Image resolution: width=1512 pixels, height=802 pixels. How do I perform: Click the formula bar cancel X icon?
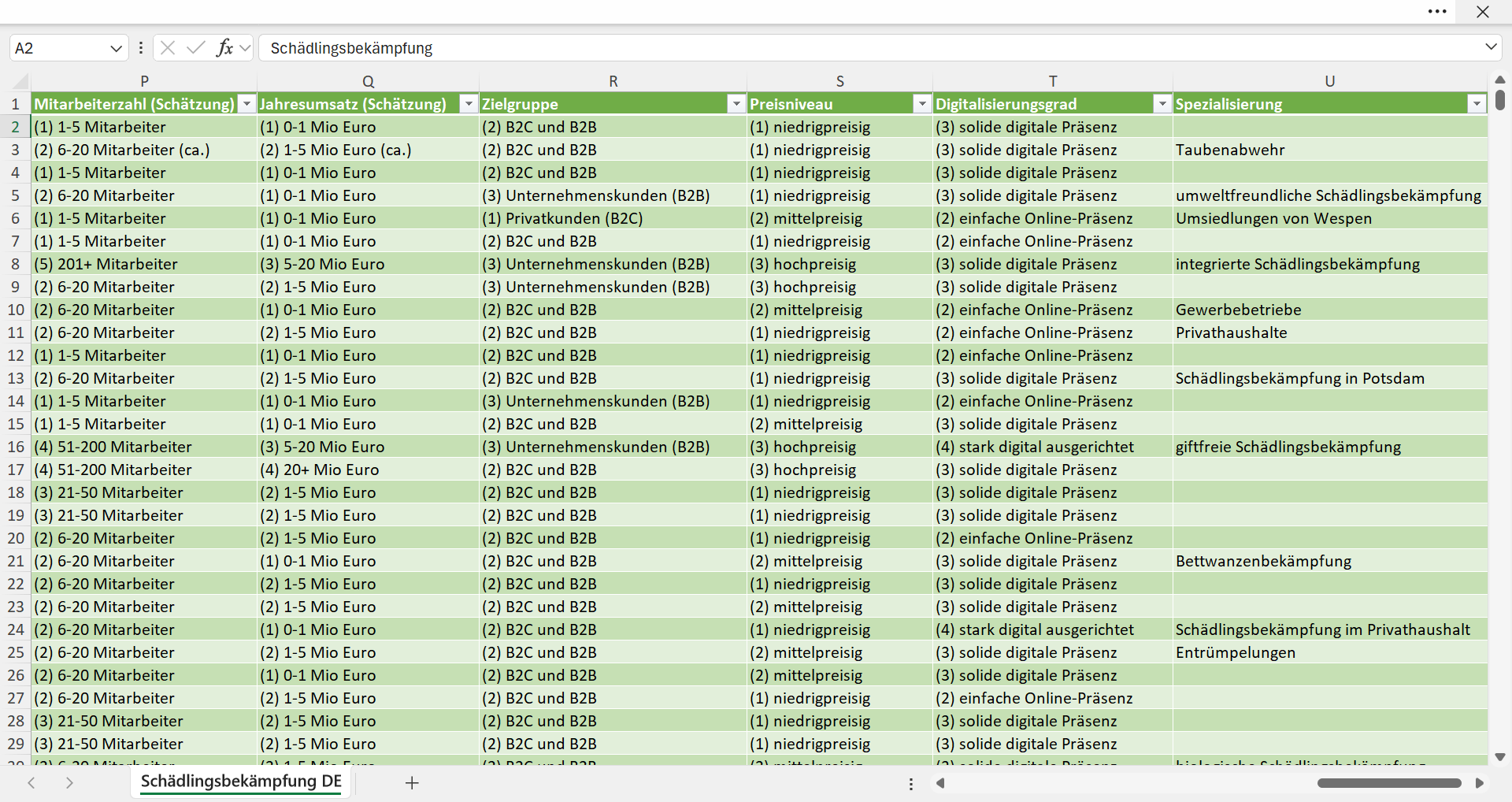tap(168, 48)
